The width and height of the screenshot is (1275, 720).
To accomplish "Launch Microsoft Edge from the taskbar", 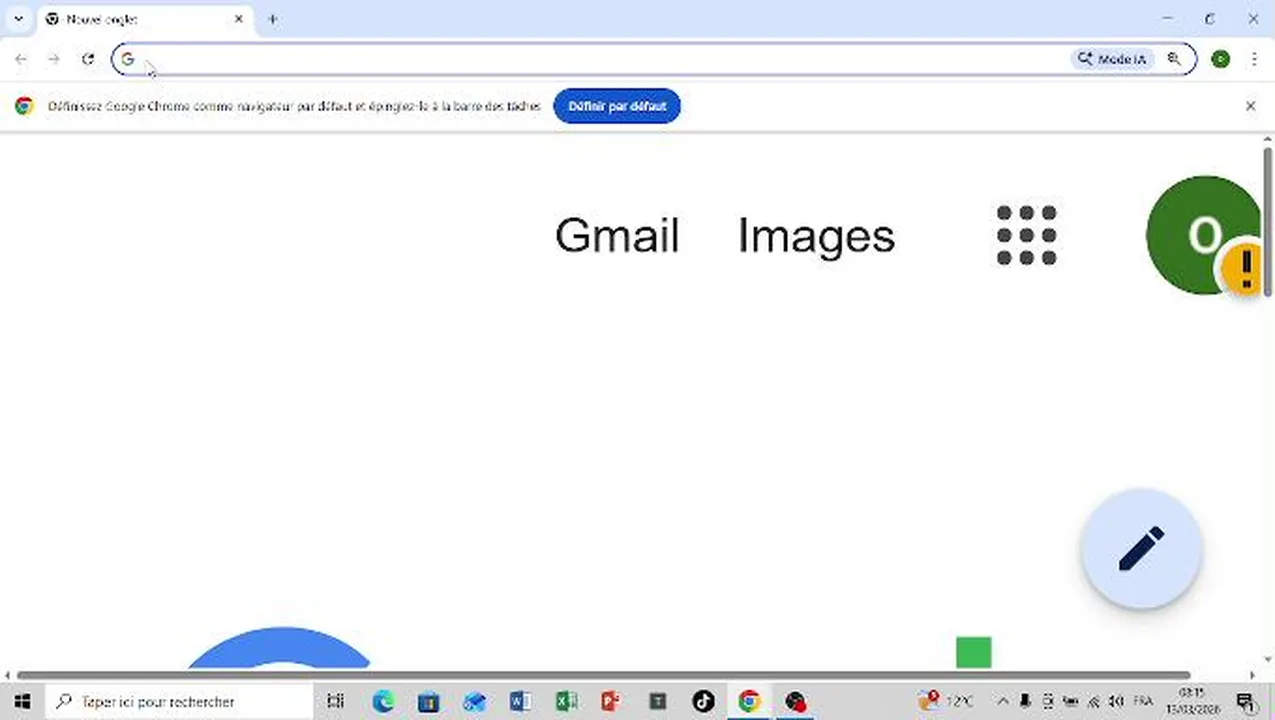I will click(x=384, y=701).
